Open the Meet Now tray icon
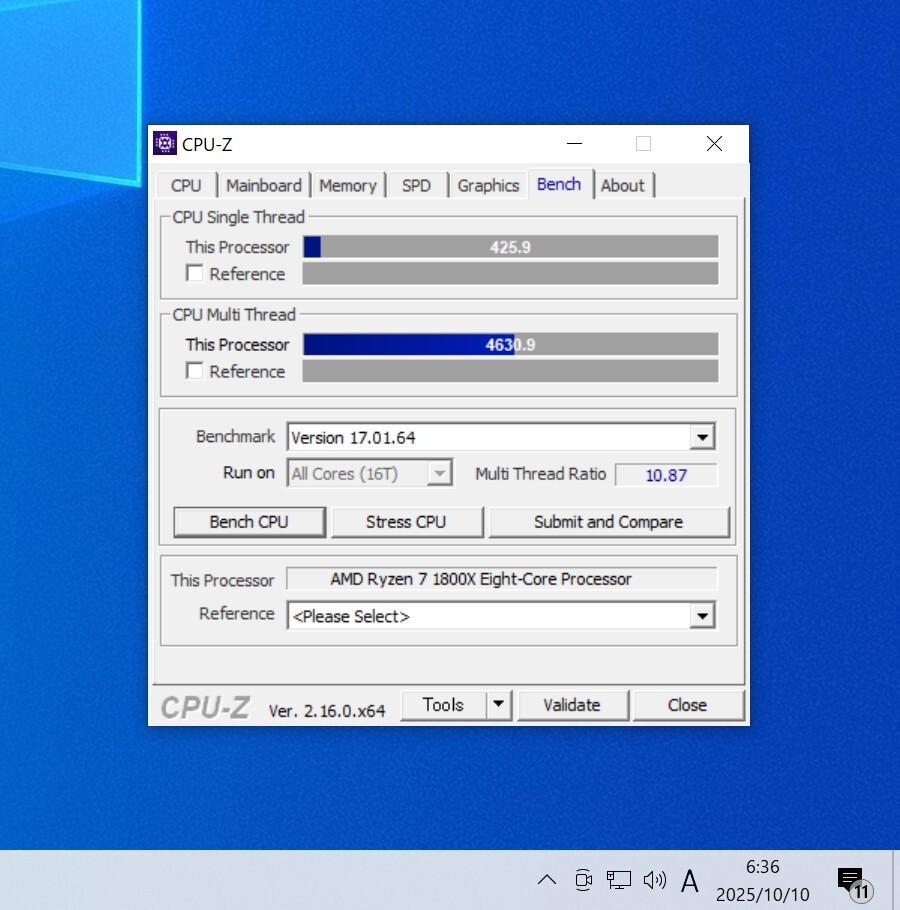Screen dimensions: 900x910 click(x=583, y=880)
